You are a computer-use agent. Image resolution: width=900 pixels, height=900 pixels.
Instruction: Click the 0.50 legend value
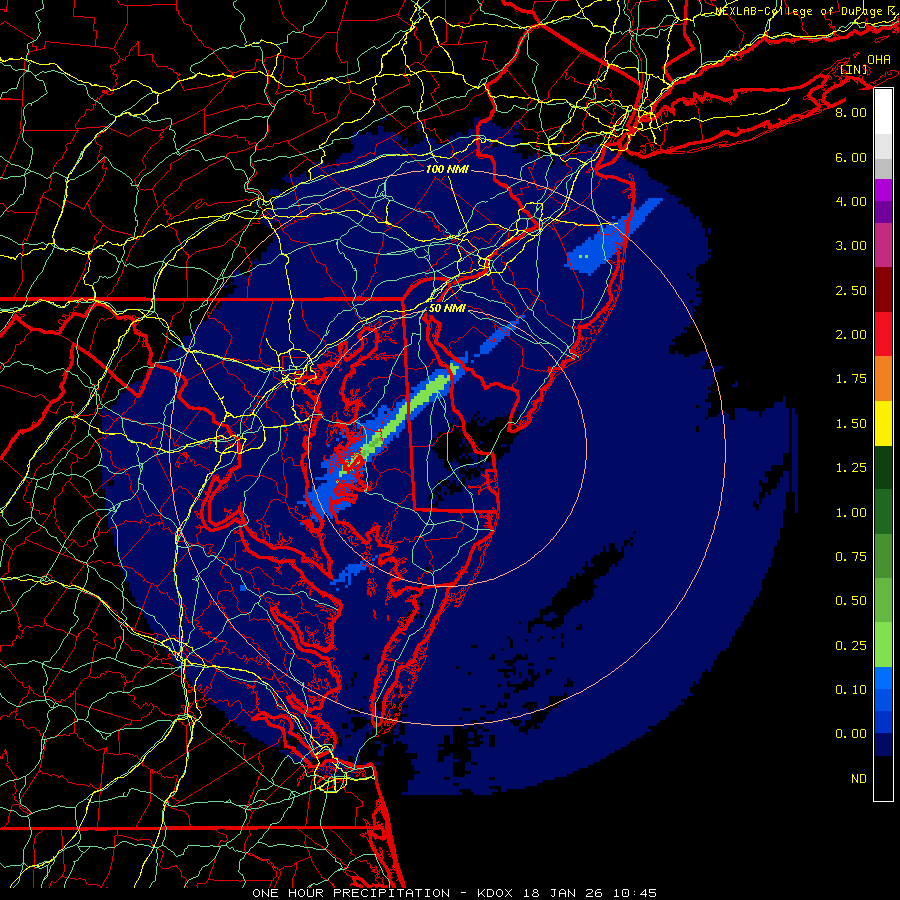coord(851,601)
